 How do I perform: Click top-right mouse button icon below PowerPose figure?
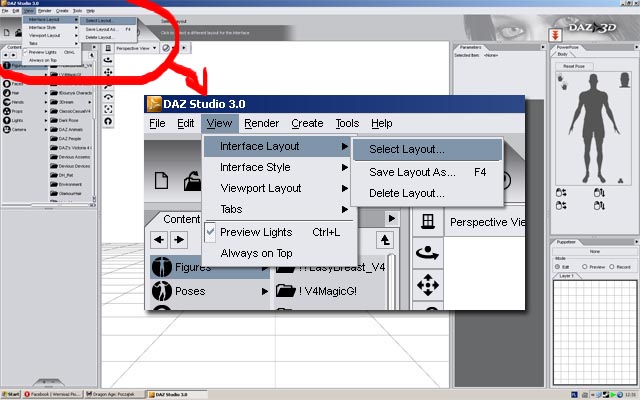[x=599, y=192]
